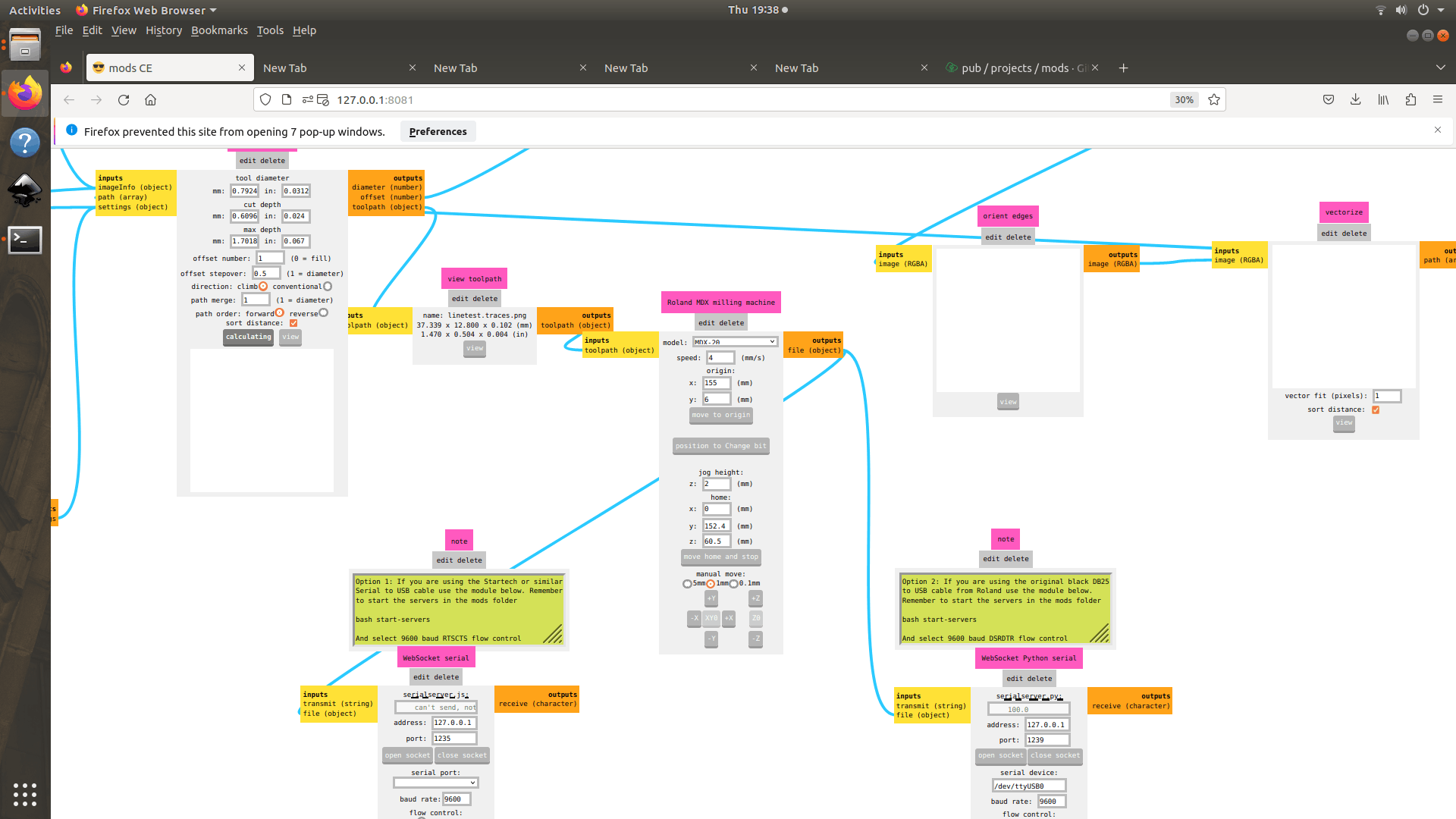The image size is (1456, 819).
Task: Save to Pocket icon in toolbar
Action: (x=1328, y=99)
